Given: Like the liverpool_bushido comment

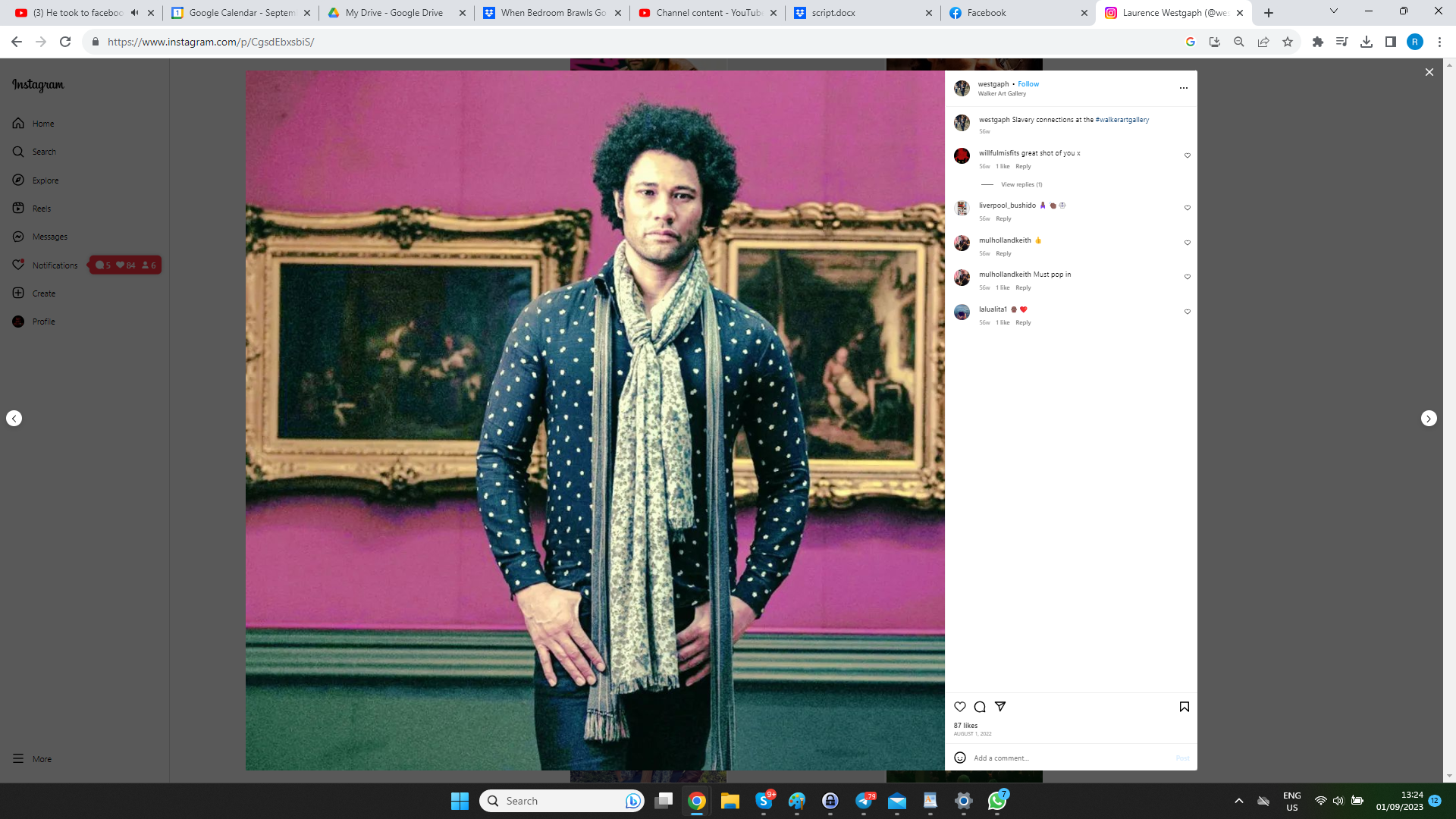Looking at the screenshot, I should click(x=1188, y=208).
